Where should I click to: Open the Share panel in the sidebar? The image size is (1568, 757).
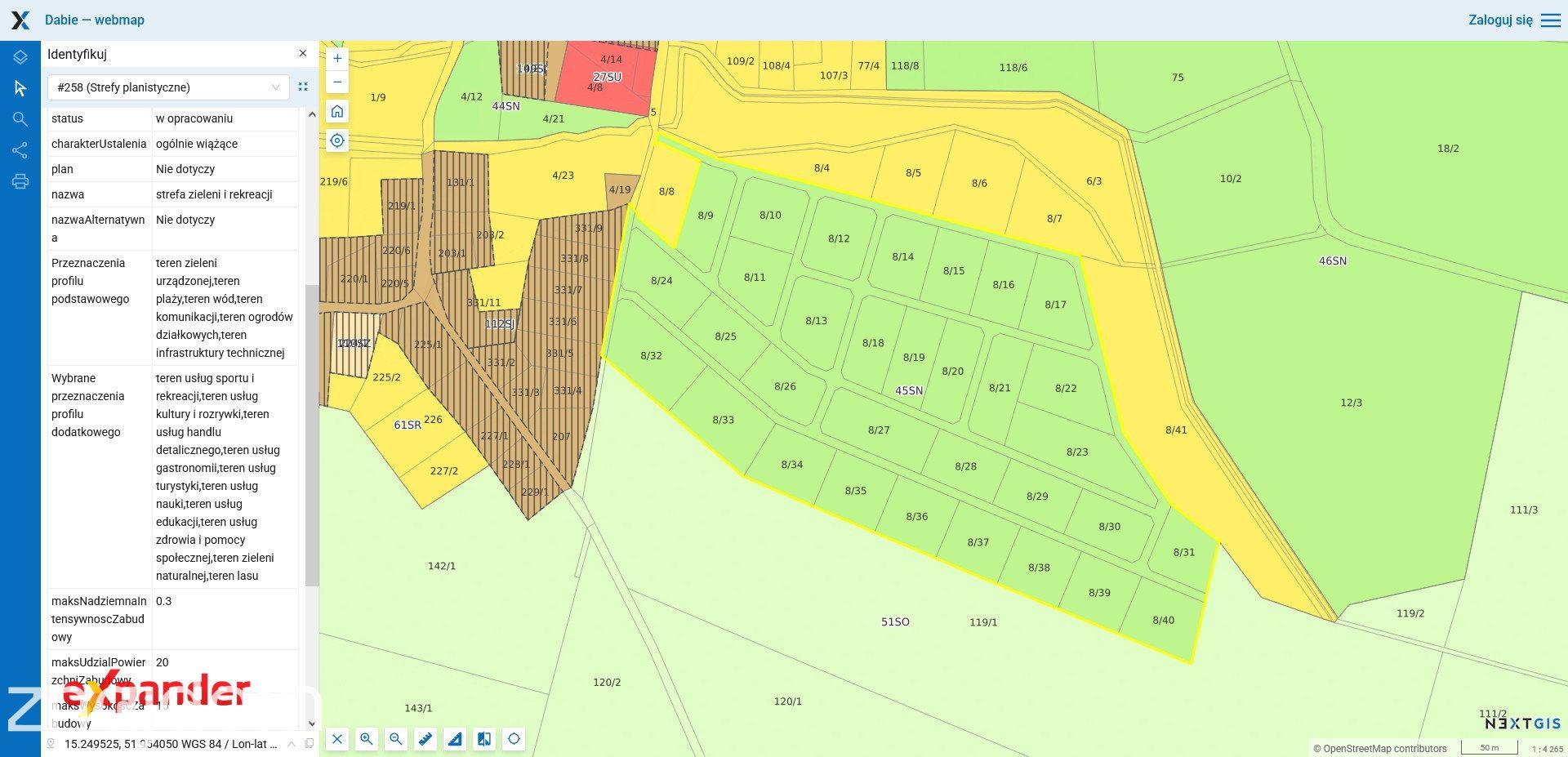[x=20, y=150]
